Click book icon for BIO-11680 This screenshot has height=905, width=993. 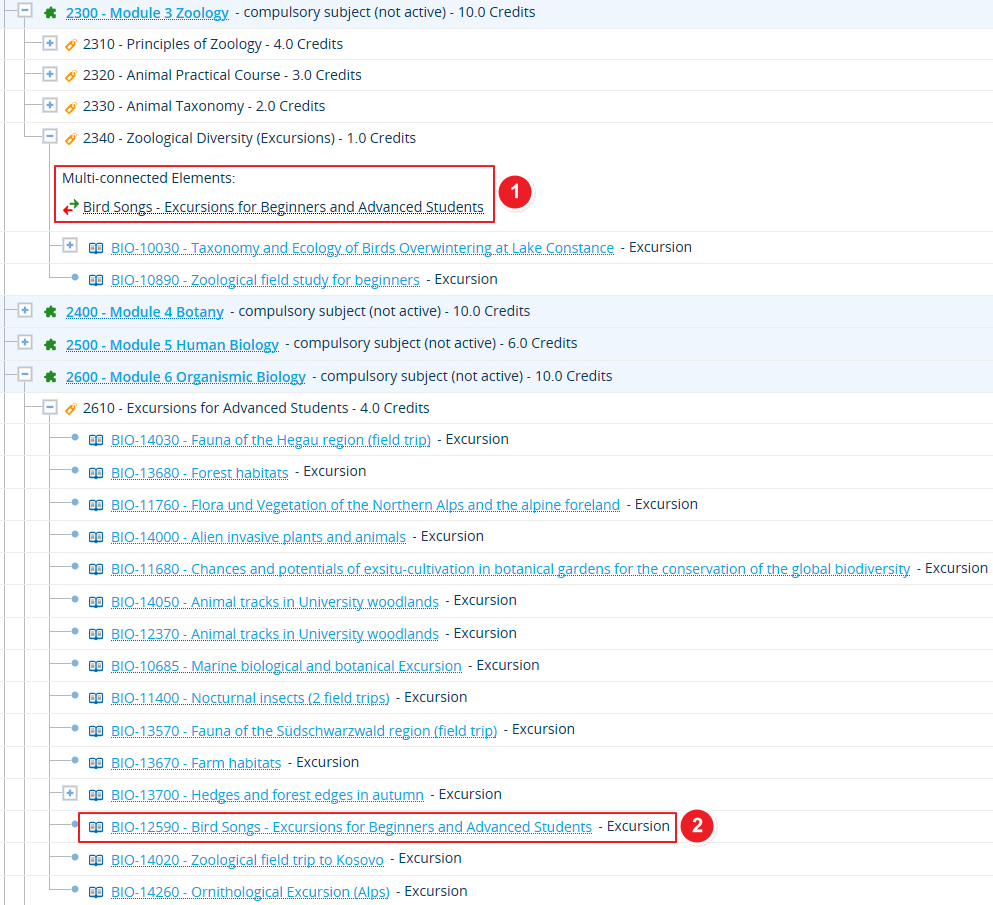tap(96, 569)
